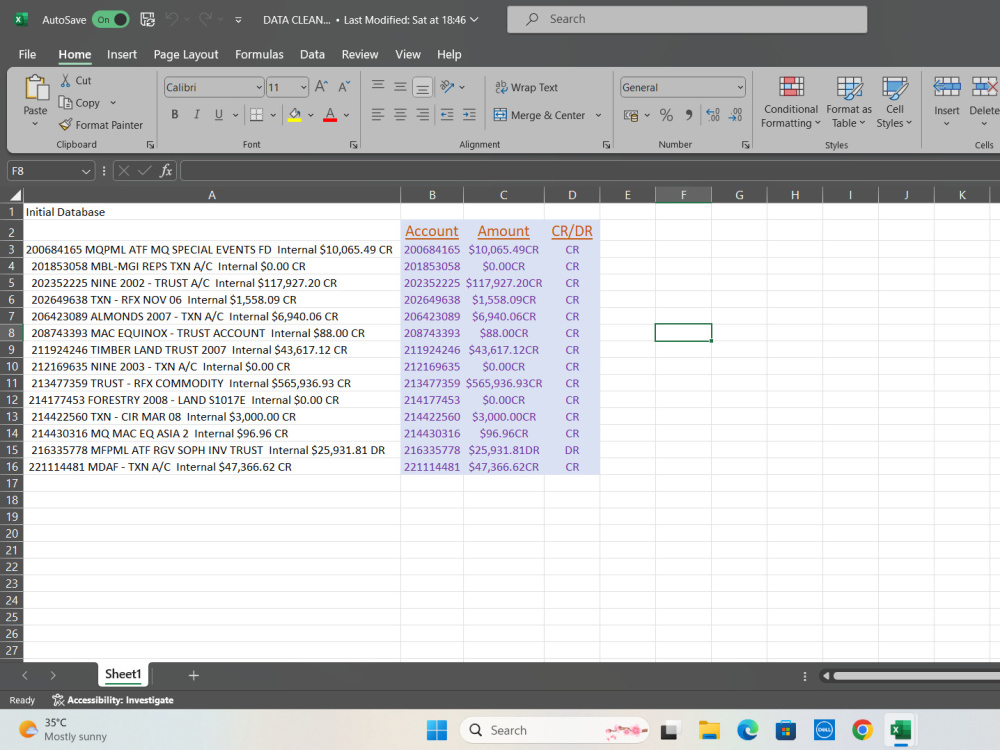Screen dimensions: 1000x750
Task: Click the Wrap Text icon
Action: point(502,87)
